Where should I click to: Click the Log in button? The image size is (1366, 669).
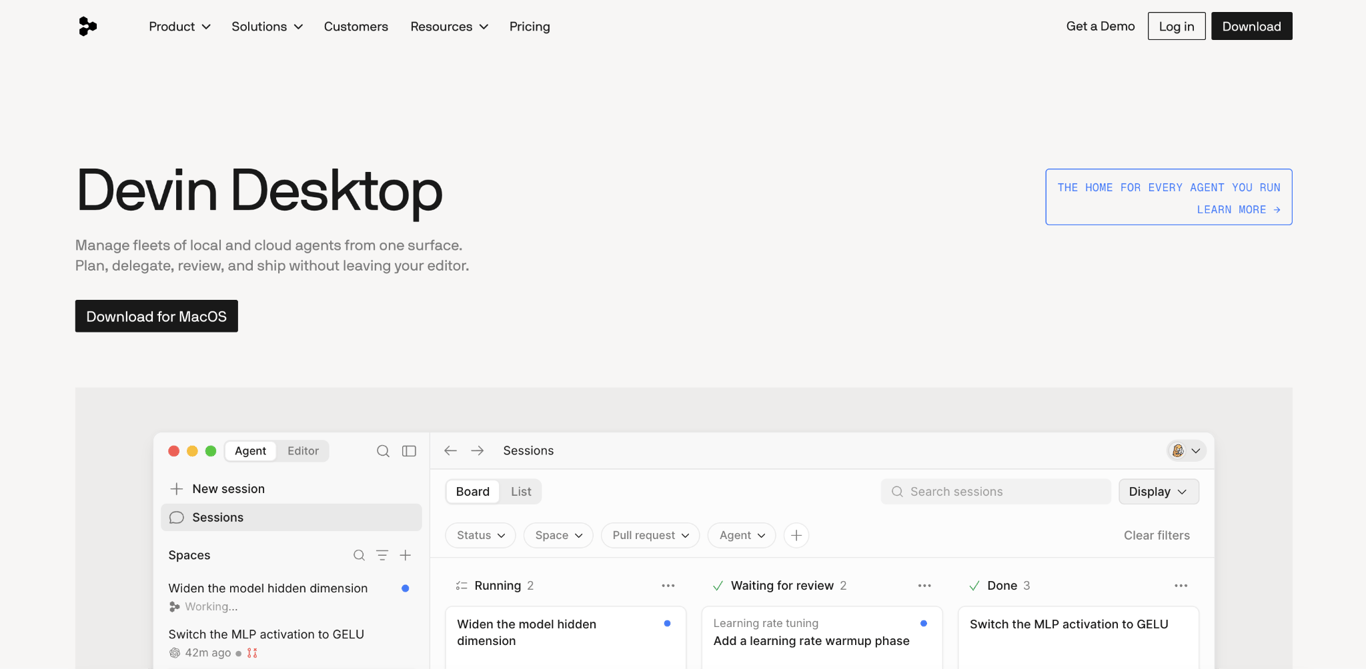(1176, 26)
